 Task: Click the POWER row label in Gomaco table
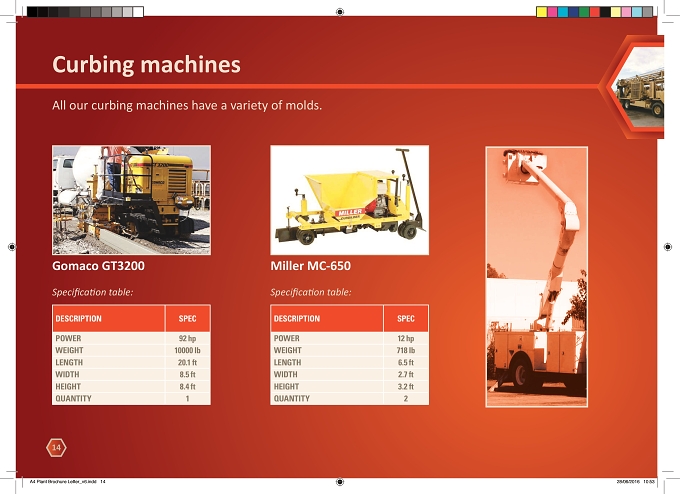point(68,338)
